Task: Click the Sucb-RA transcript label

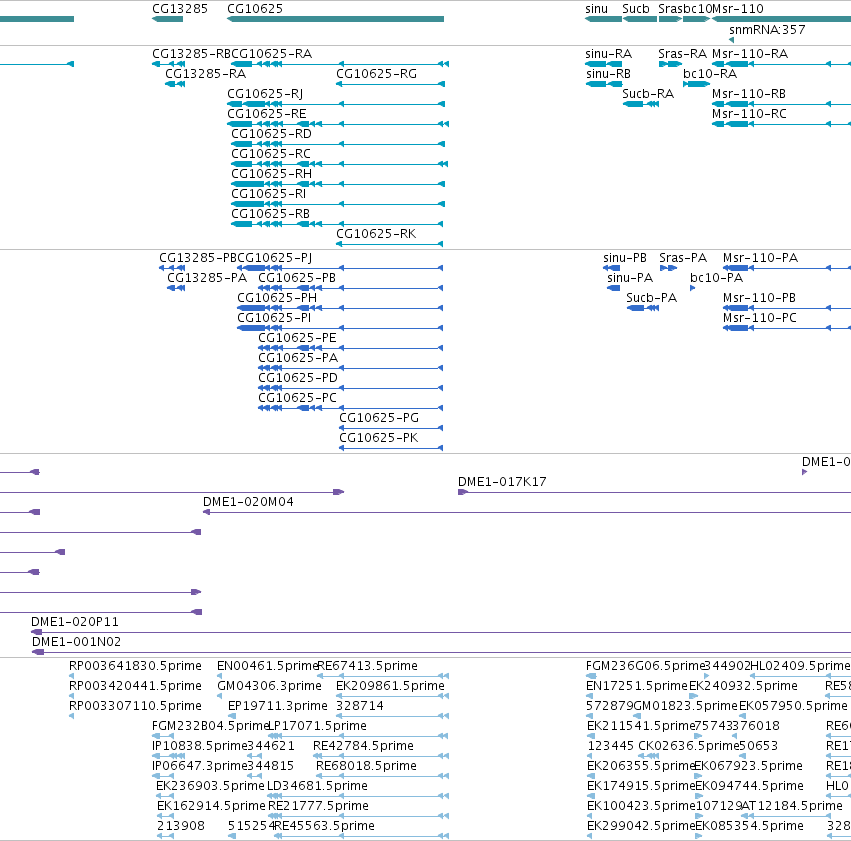Action: click(x=648, y=94)
